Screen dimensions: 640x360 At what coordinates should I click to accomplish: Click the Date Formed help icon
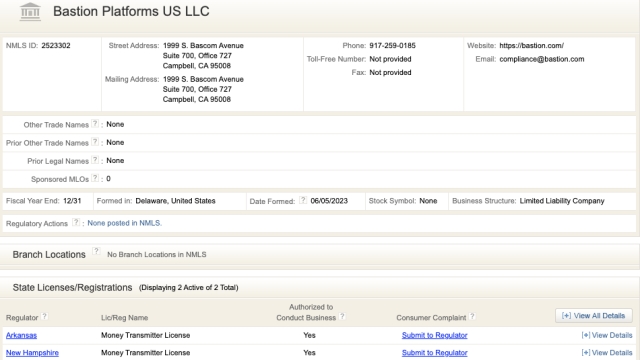point(303,200)
